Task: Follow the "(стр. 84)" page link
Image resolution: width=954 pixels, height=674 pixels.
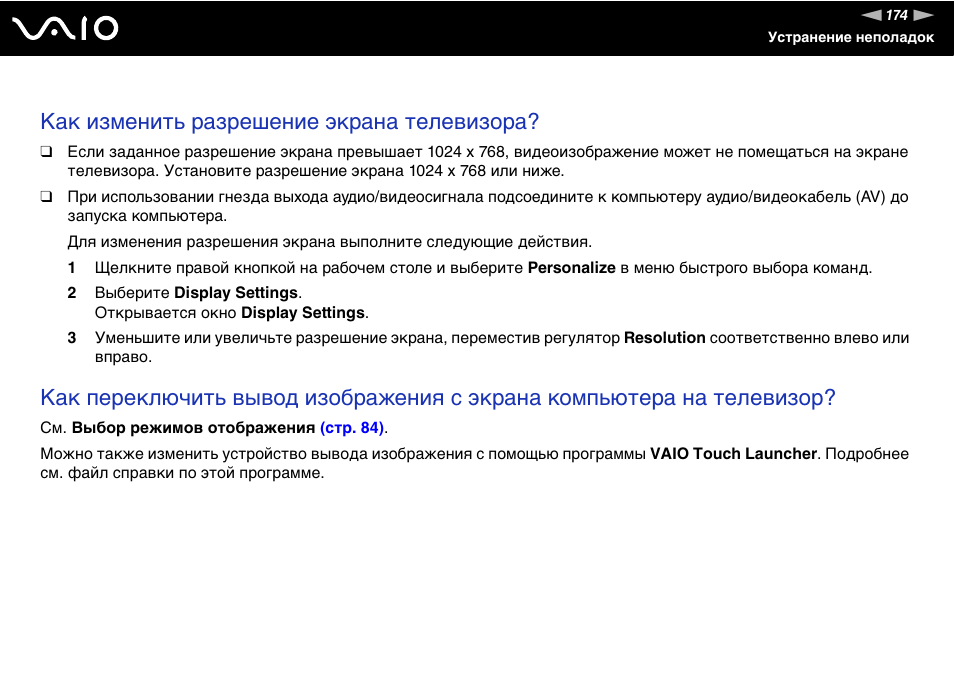Action: (x=352, y=428)
